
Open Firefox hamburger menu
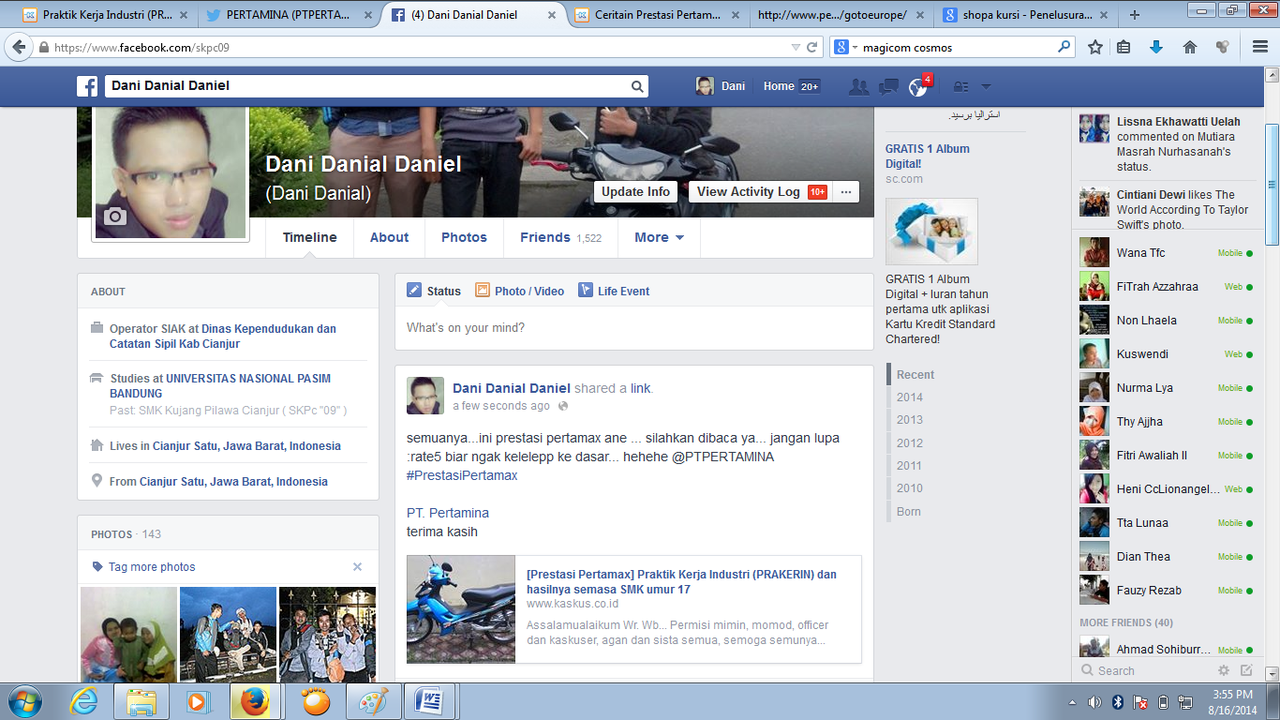(1260, 47)
